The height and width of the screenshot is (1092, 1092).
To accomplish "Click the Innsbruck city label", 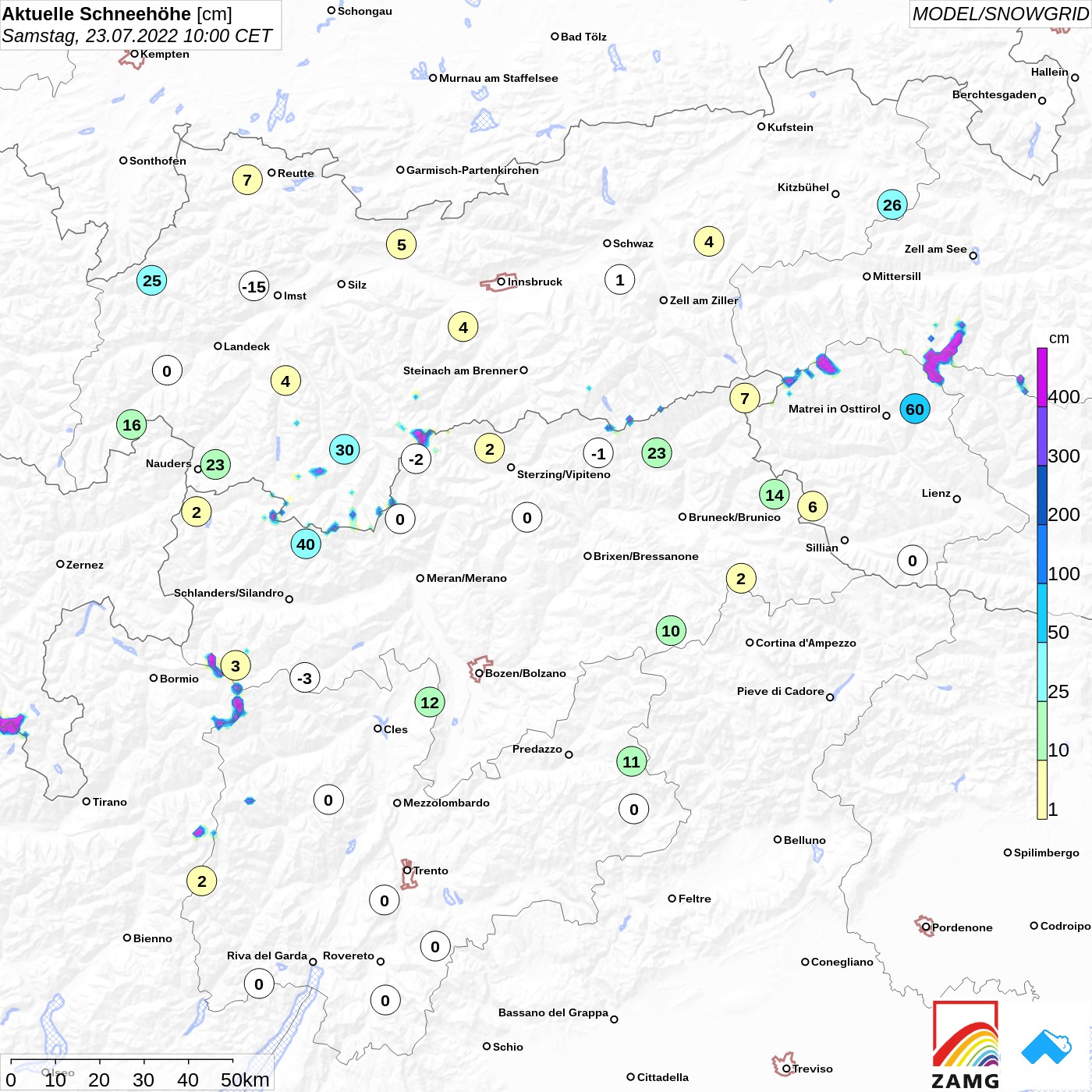I will point(535,282).
